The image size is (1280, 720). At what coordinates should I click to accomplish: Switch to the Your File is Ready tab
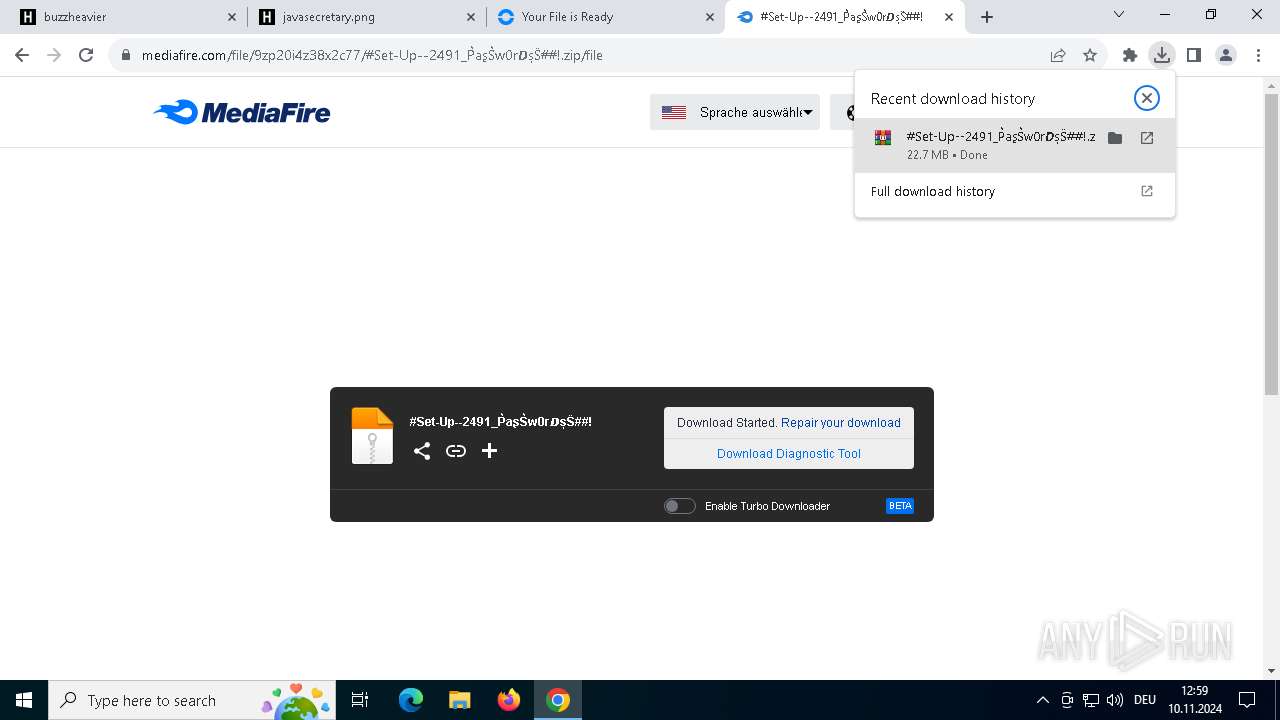click(605, 17)
